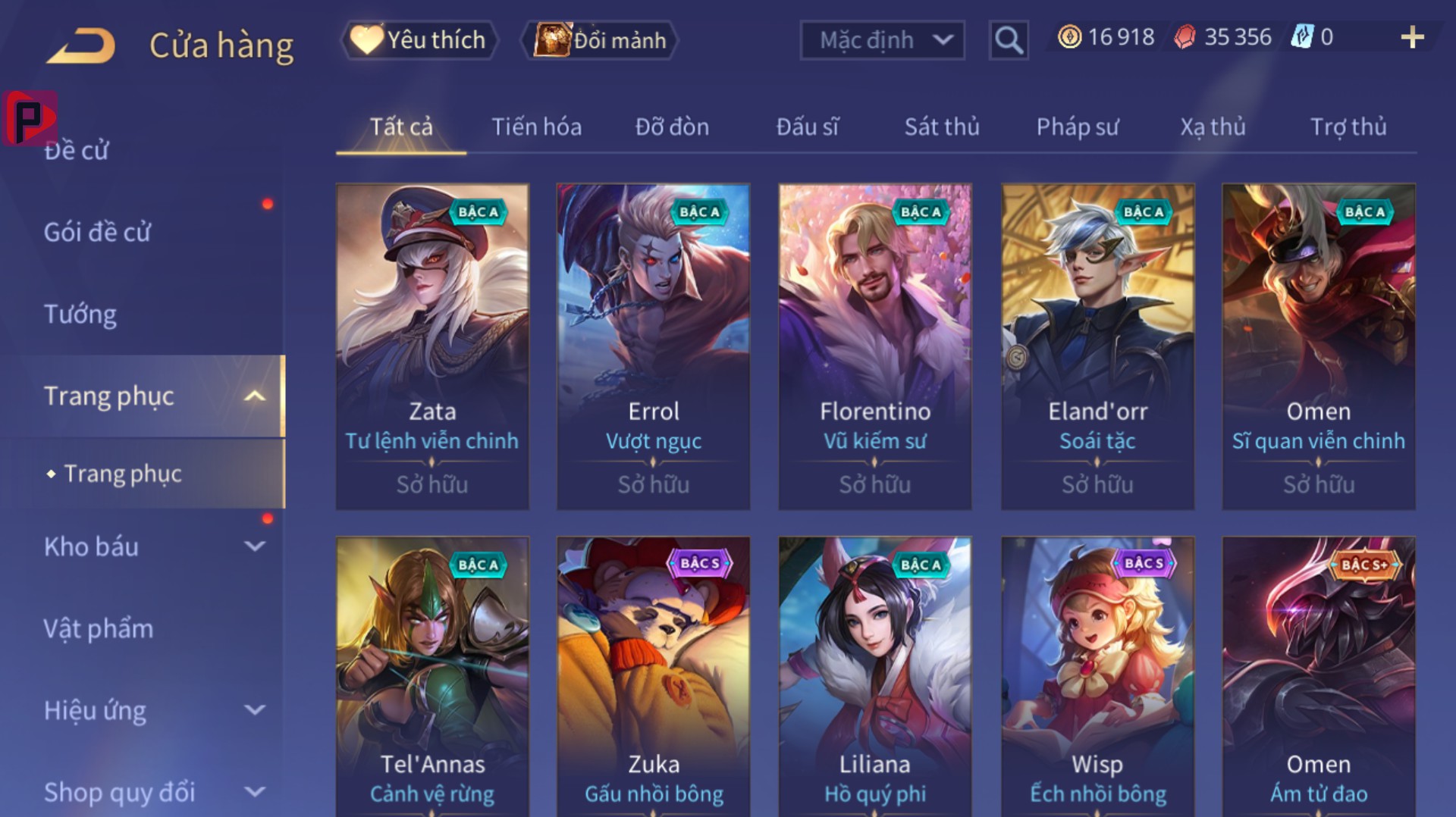Image resolution: width=1456 pixels, height=817 pixels.
Task: Click the red ruby currency icon
Action: click(1185, 37)
